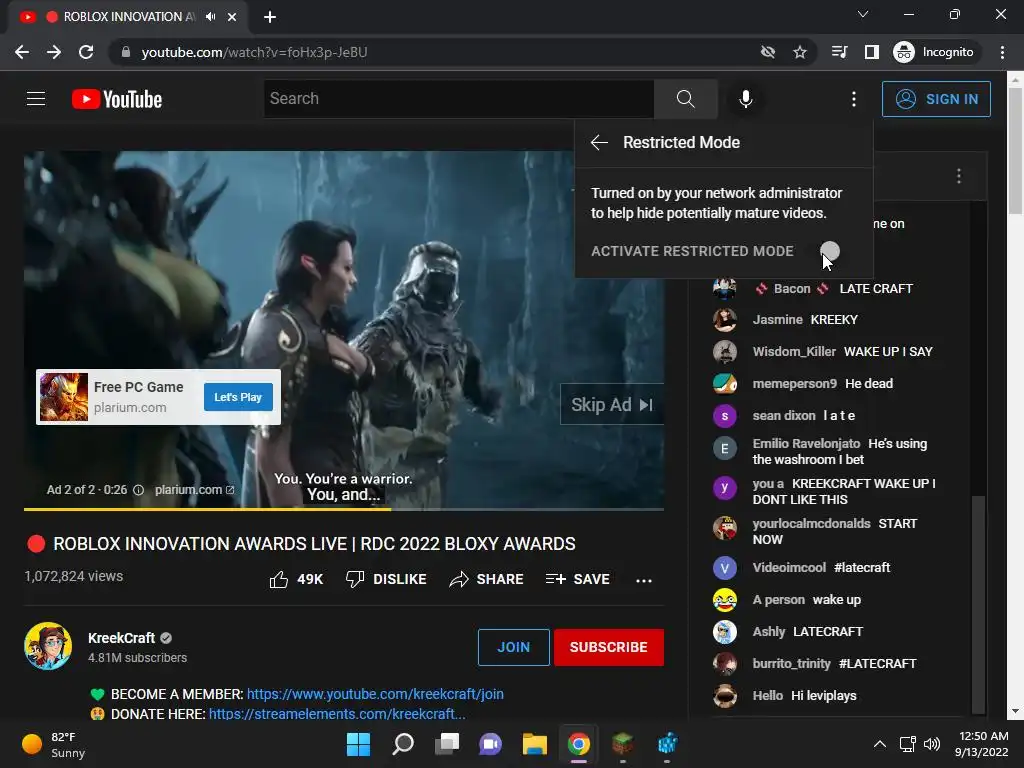Click the Free PC Game ad thumbnail

pyautogui.click(x=63, y=397)
